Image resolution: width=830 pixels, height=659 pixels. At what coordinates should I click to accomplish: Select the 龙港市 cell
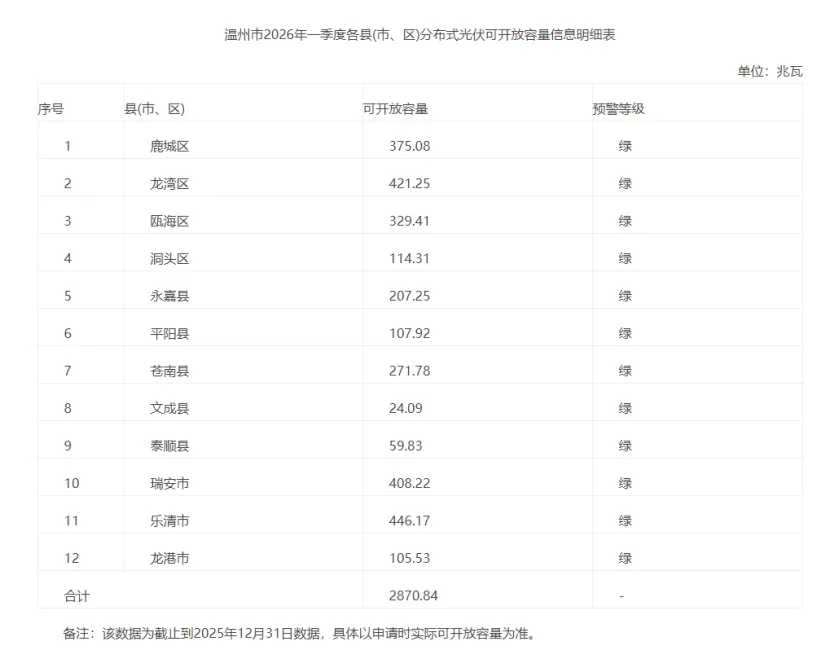coord(169,558)
